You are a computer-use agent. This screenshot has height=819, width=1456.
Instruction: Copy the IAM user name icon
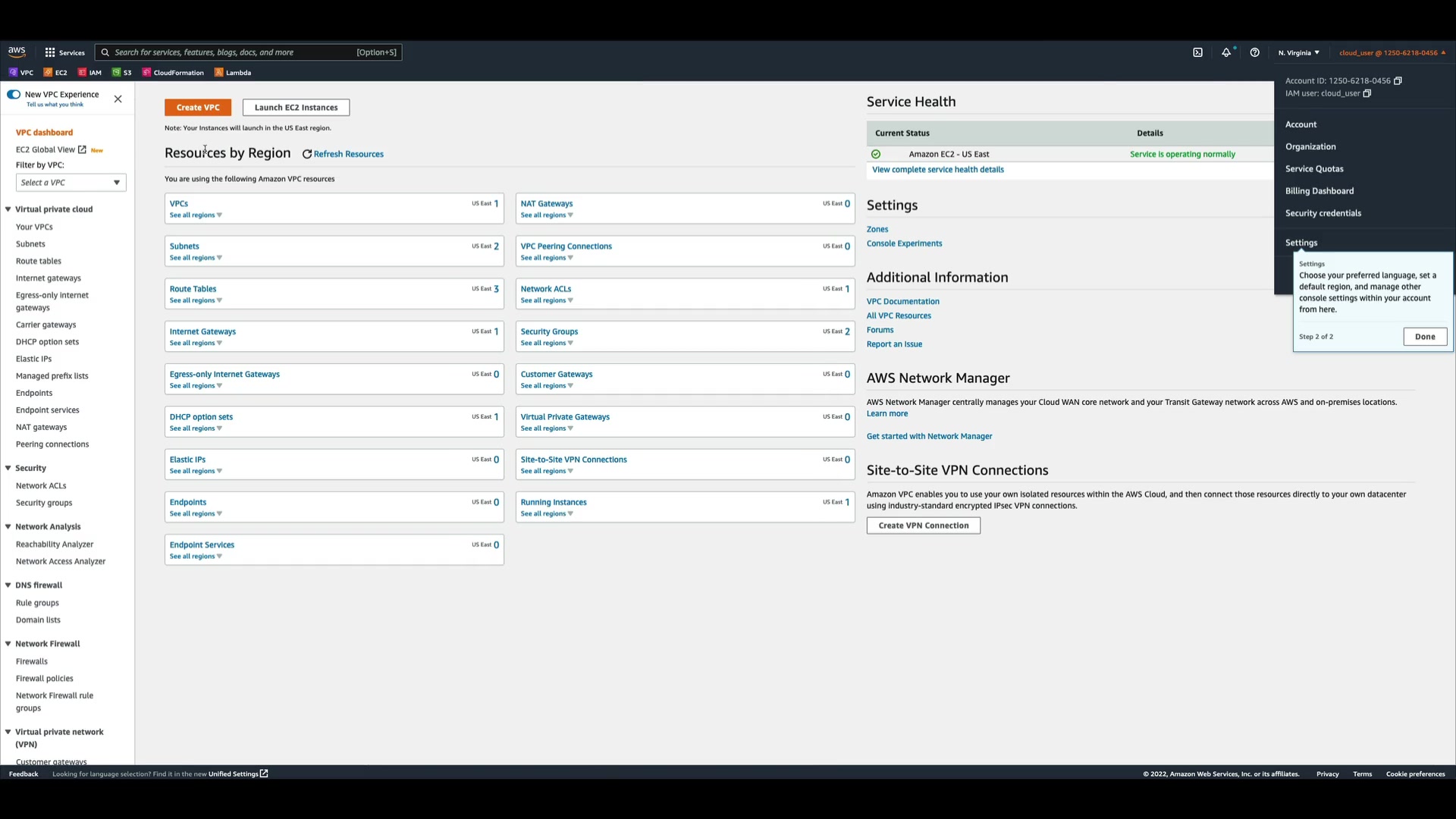coord(1367,93)
